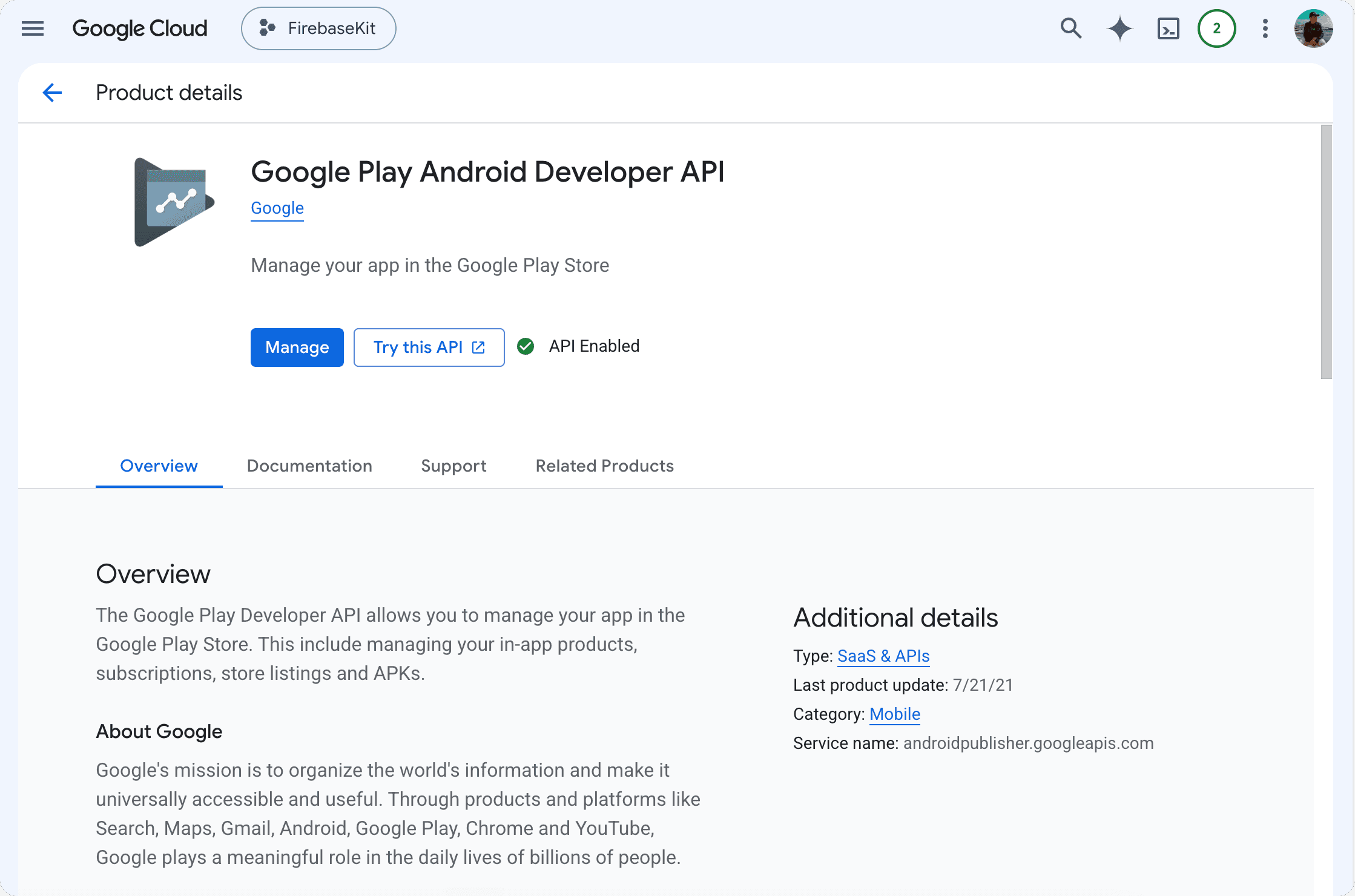The image size is (1355, 896).
Task: Click the About Google heading
Action: coord(159,732)
